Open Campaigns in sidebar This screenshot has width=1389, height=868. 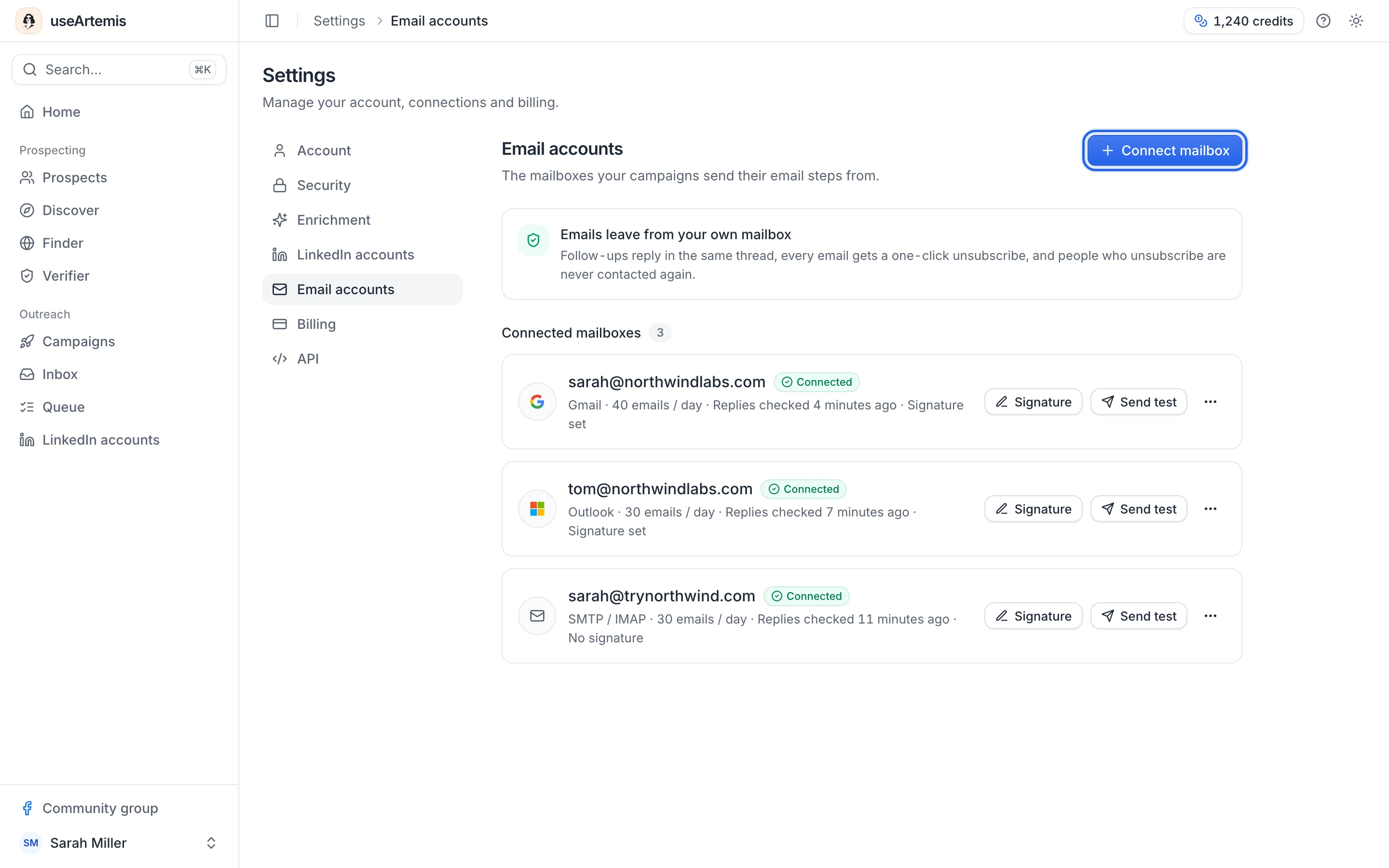119,341
